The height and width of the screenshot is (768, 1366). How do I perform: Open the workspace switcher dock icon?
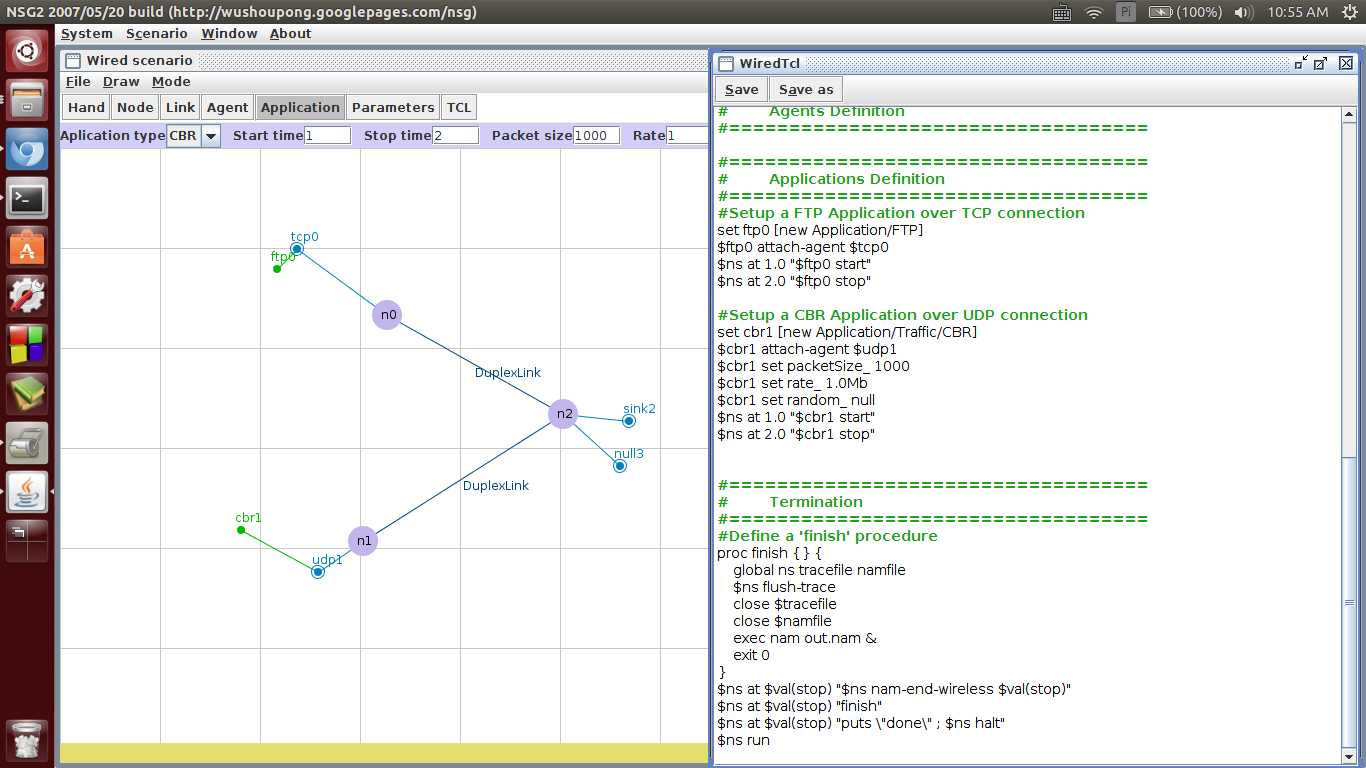(27, 540)
